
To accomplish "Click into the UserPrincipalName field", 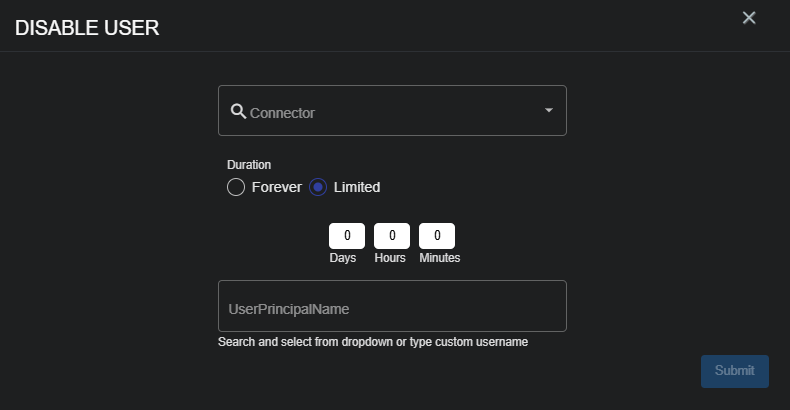I will click(x=392, y=307).
